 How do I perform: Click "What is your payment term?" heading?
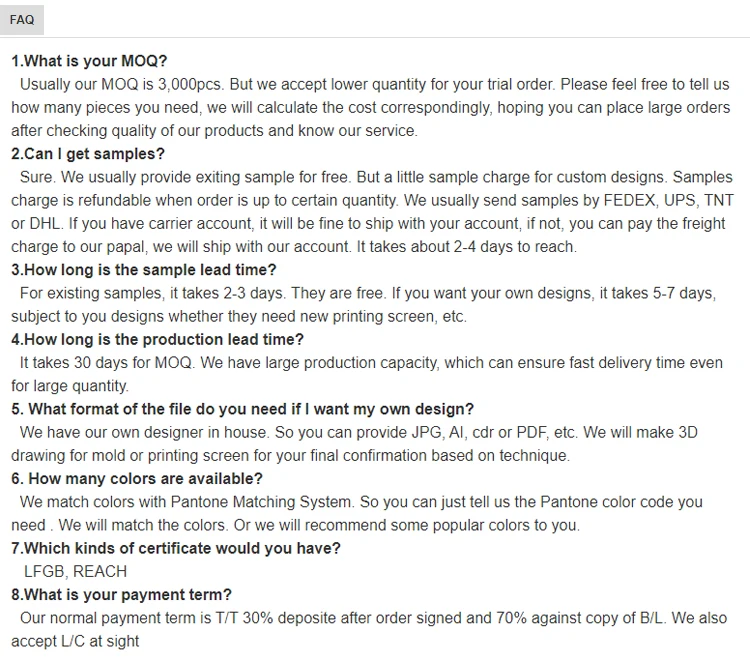coord(121,595)
